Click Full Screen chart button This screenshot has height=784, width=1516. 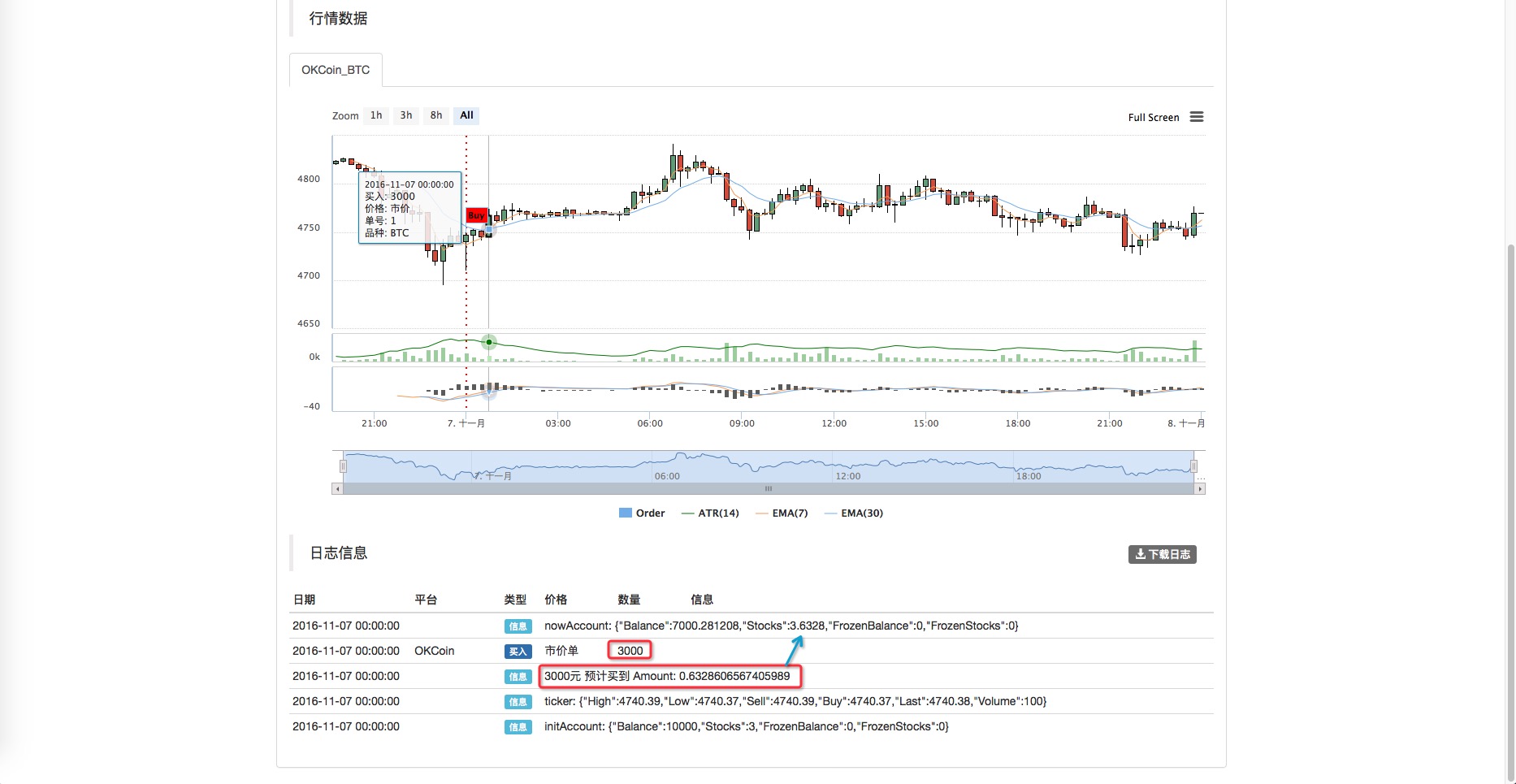pyautogui.click(x=1154, y=117)
